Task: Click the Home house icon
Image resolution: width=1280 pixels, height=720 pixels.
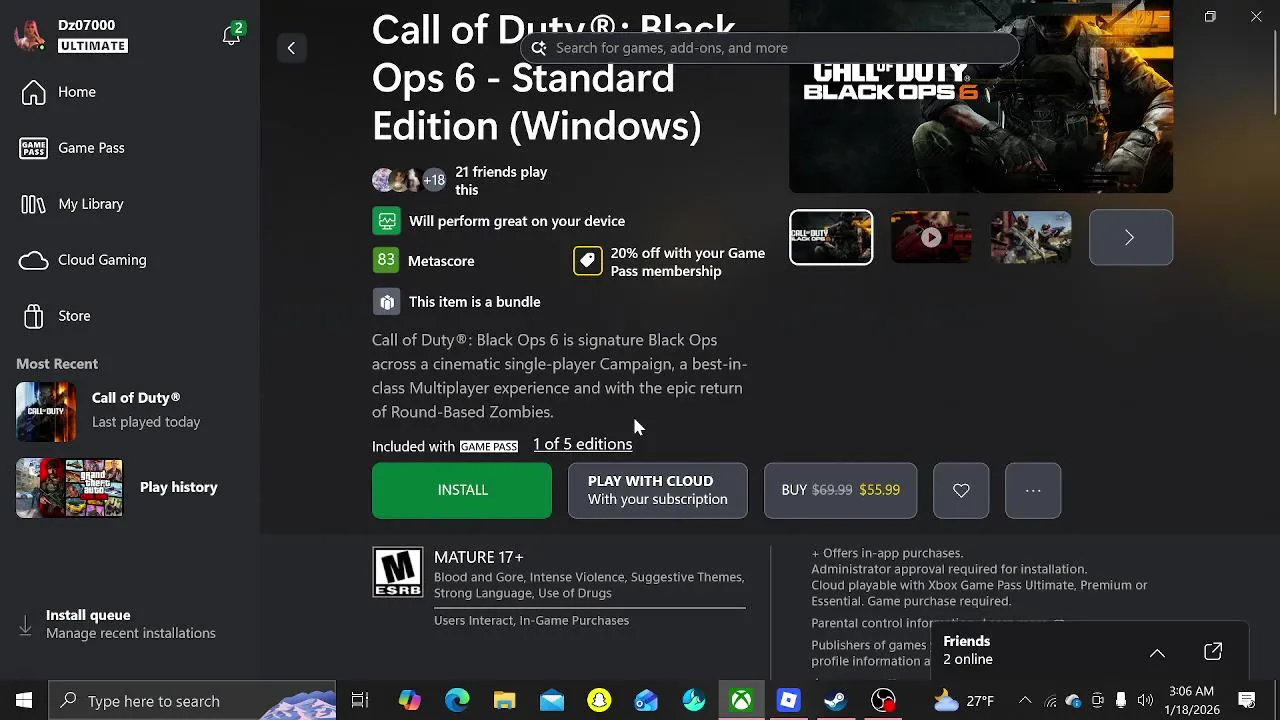Action: 33,92
